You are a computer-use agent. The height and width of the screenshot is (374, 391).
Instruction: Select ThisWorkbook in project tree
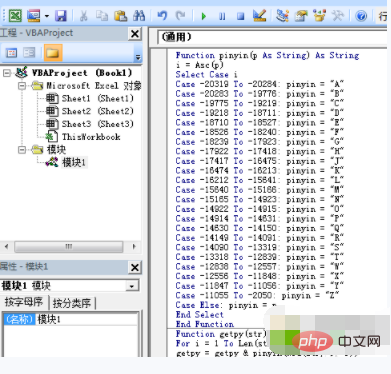pos(91,137)
